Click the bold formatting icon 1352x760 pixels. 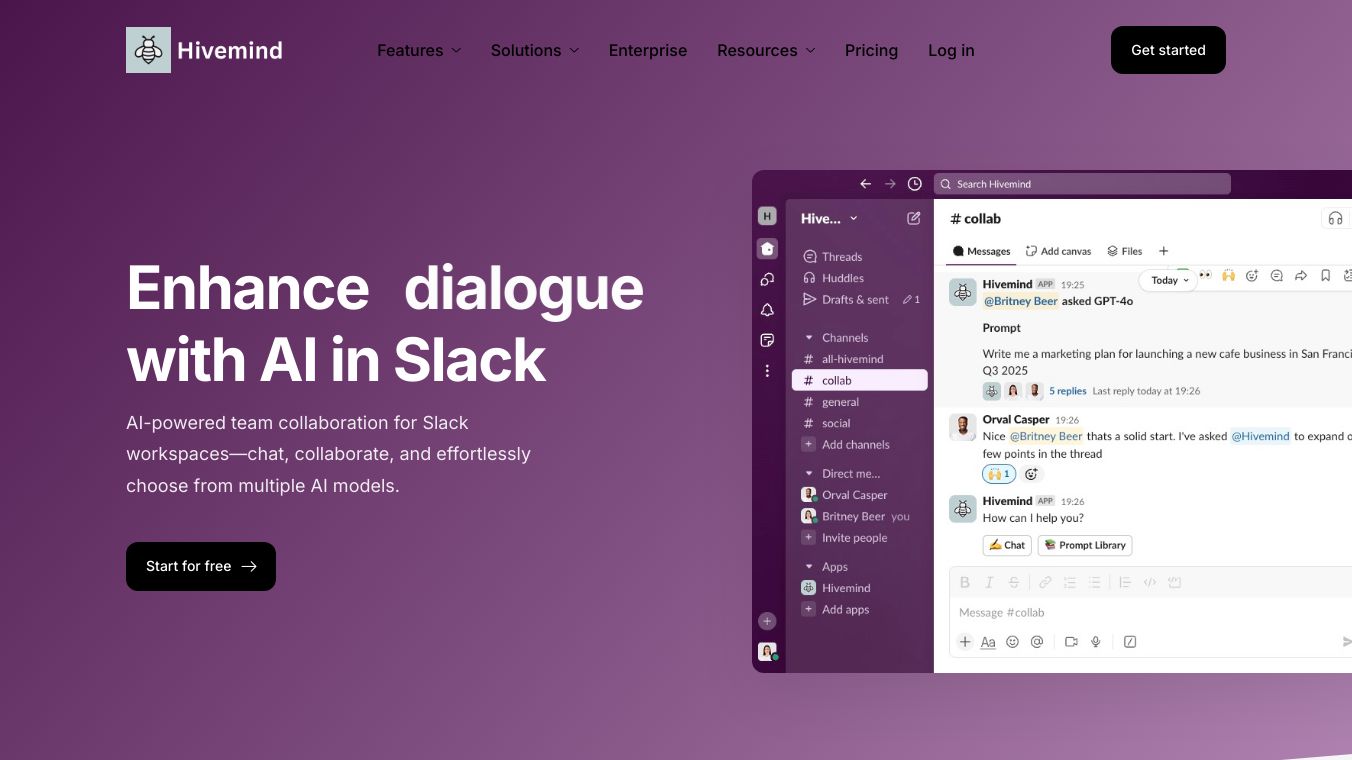(x=965, y=582)
